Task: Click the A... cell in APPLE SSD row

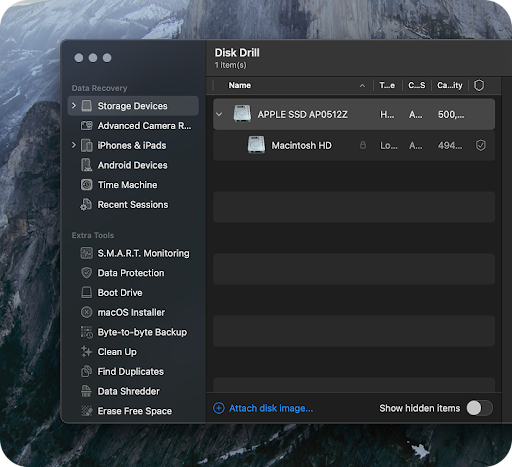Action: (416, 115)
